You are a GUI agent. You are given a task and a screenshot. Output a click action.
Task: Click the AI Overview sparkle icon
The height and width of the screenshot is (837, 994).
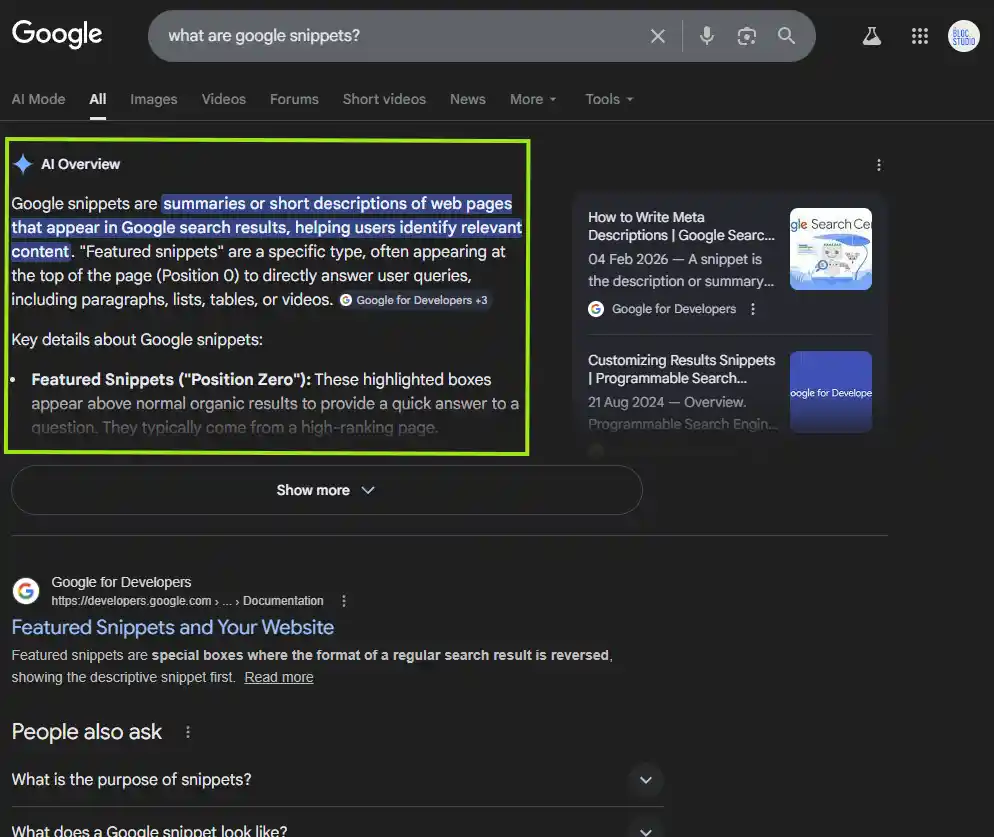[x=23, y=163]
